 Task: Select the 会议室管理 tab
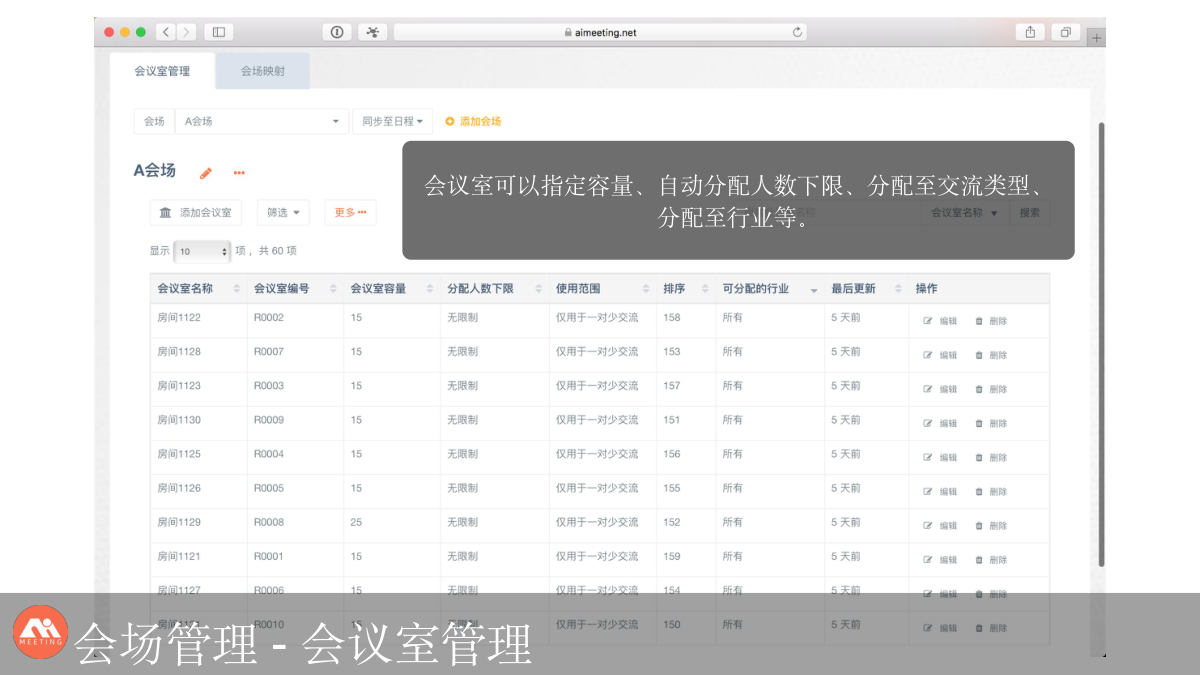click(162, 71)
